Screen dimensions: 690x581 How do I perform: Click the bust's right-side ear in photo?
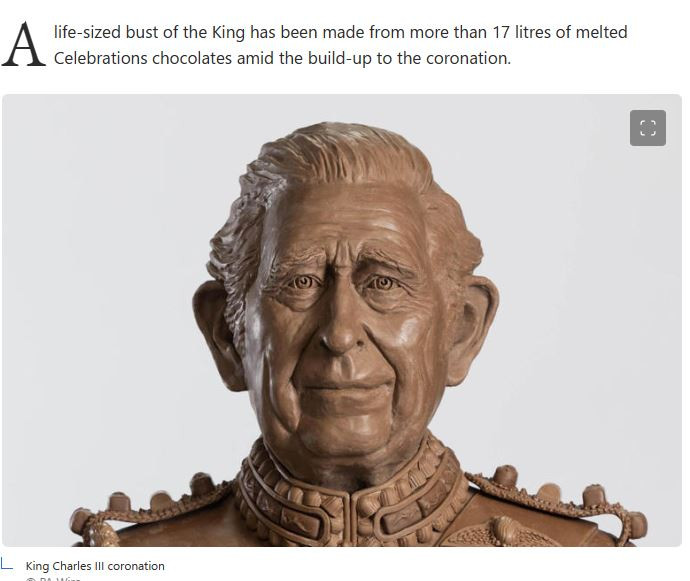(473, 330)
